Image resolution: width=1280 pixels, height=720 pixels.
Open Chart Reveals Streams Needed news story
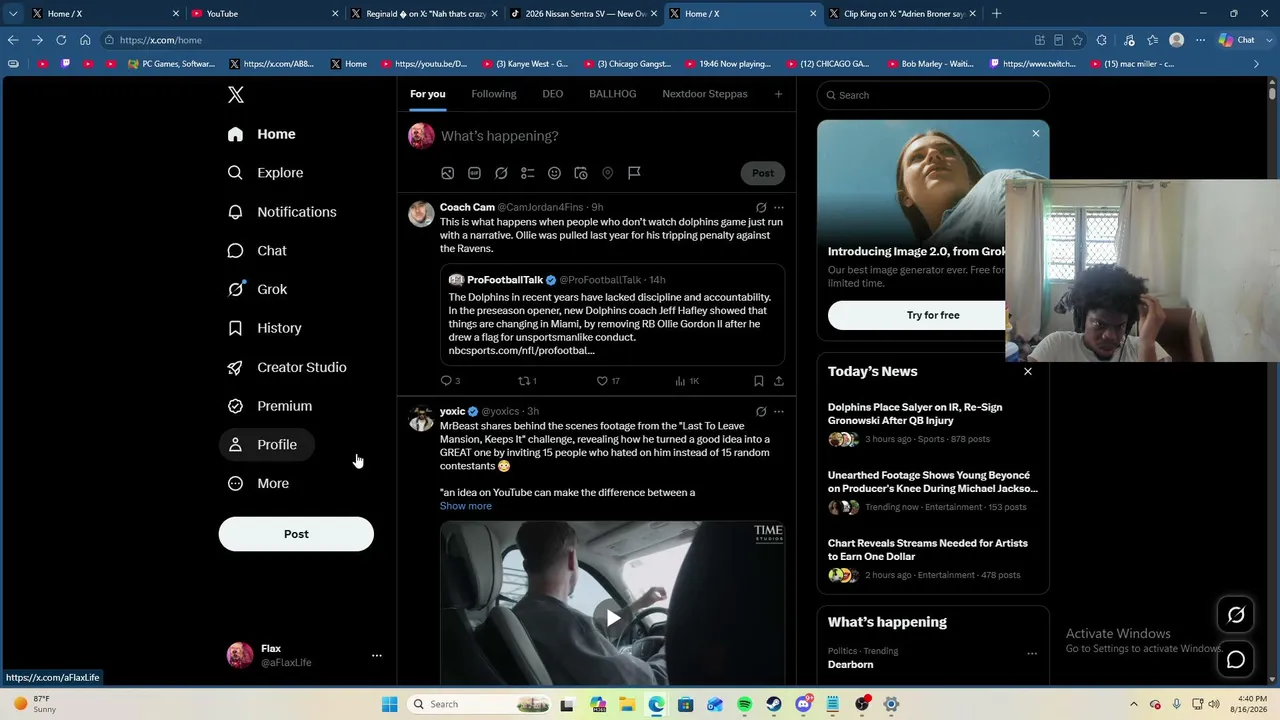click(933, 561)
